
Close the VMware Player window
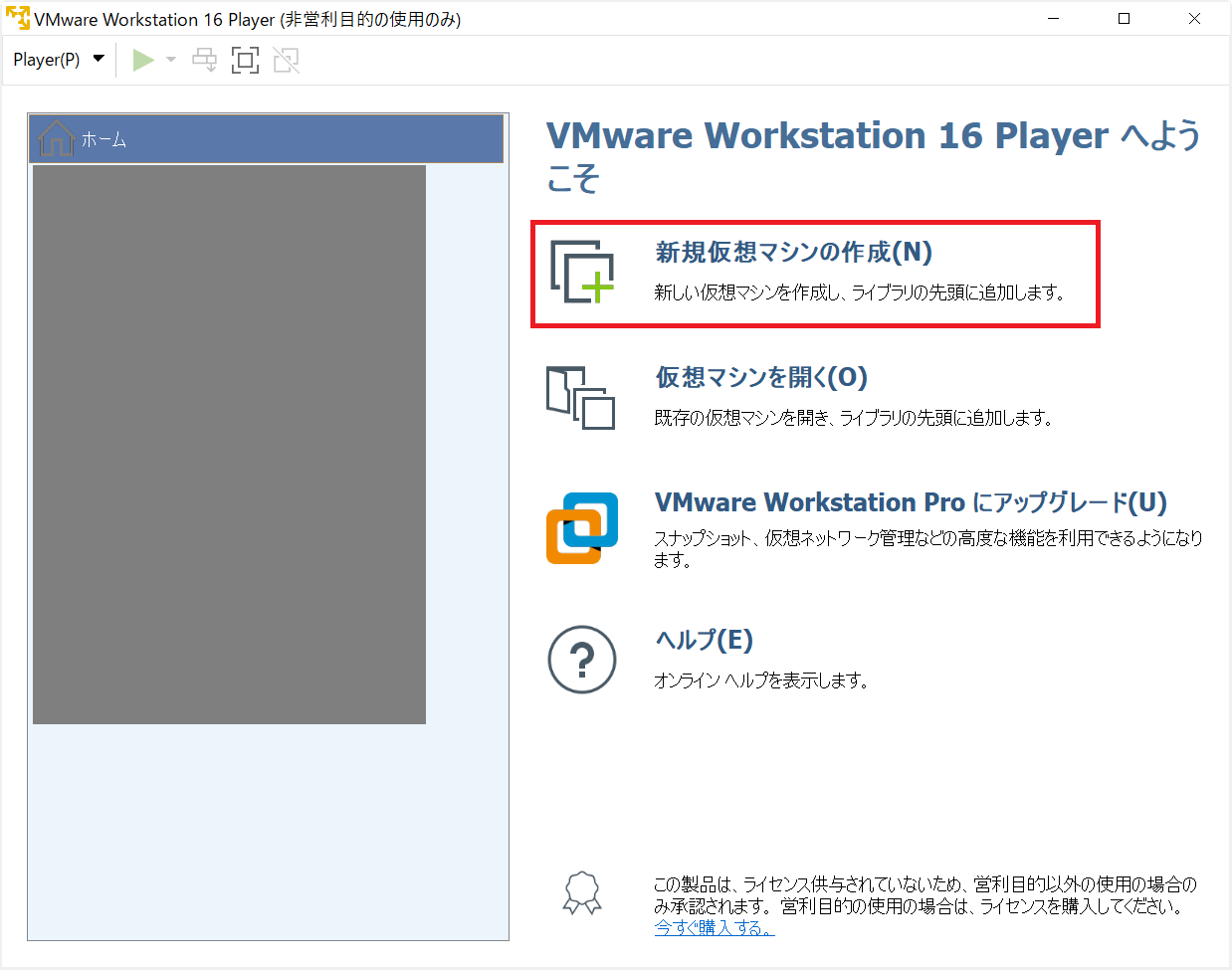coord(1195,19)
